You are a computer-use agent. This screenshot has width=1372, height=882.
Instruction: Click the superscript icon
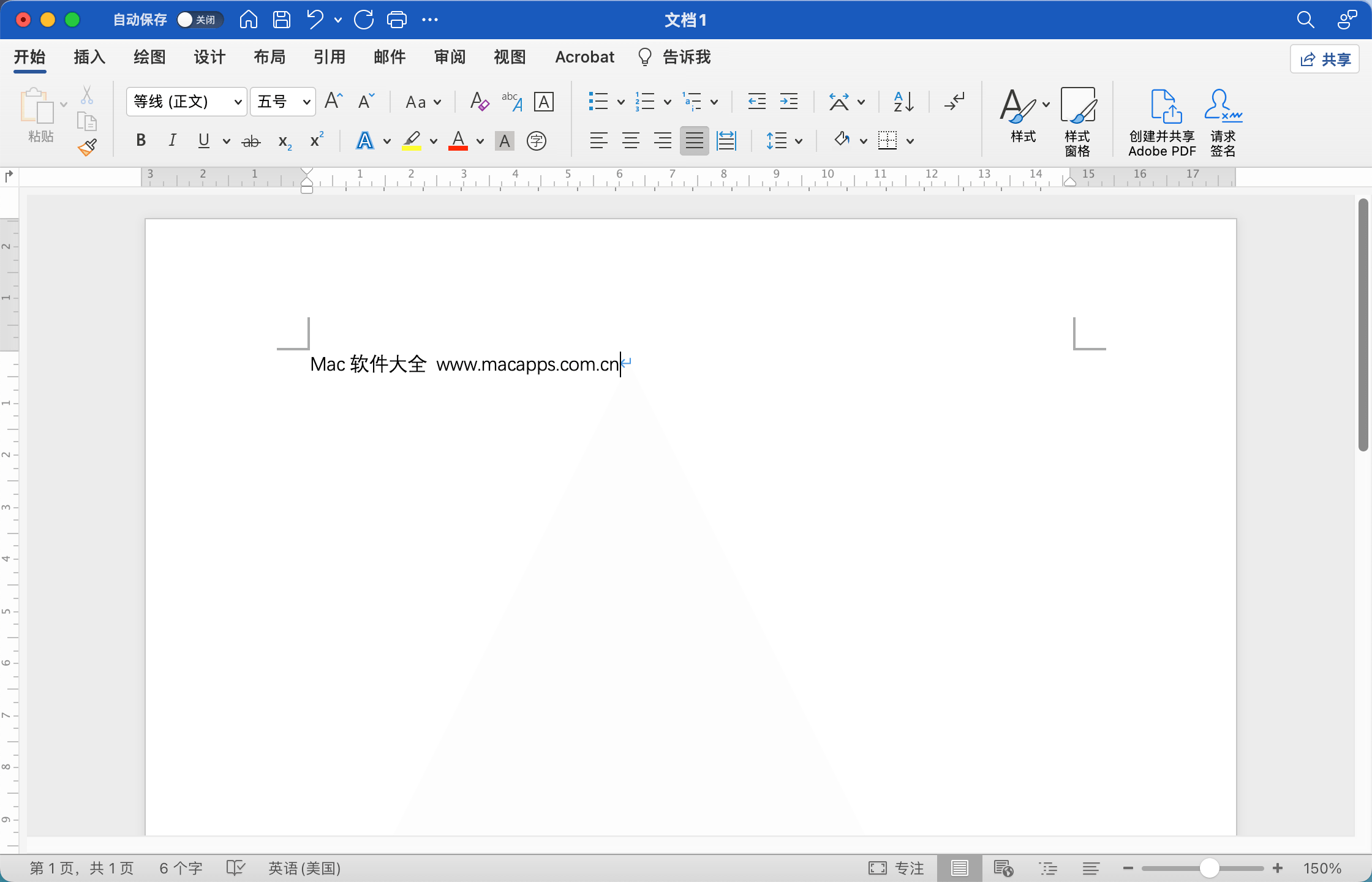[317, 140]
